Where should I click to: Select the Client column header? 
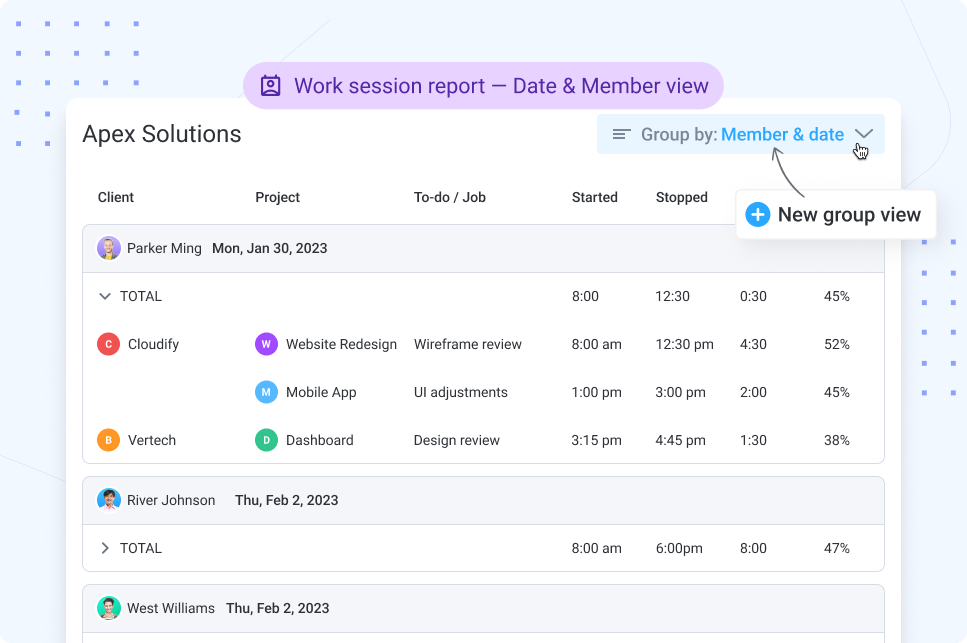click(x=115, y=197)
